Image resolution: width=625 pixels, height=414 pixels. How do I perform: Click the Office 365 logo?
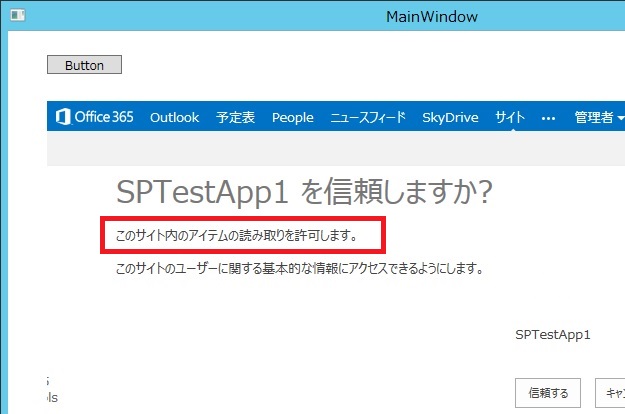pos(94,117)
